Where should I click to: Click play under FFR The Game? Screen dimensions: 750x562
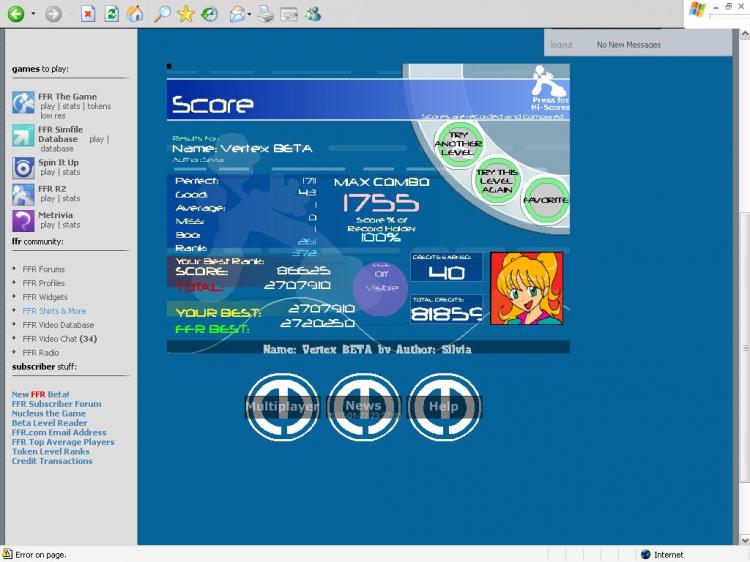click(48, 106)
